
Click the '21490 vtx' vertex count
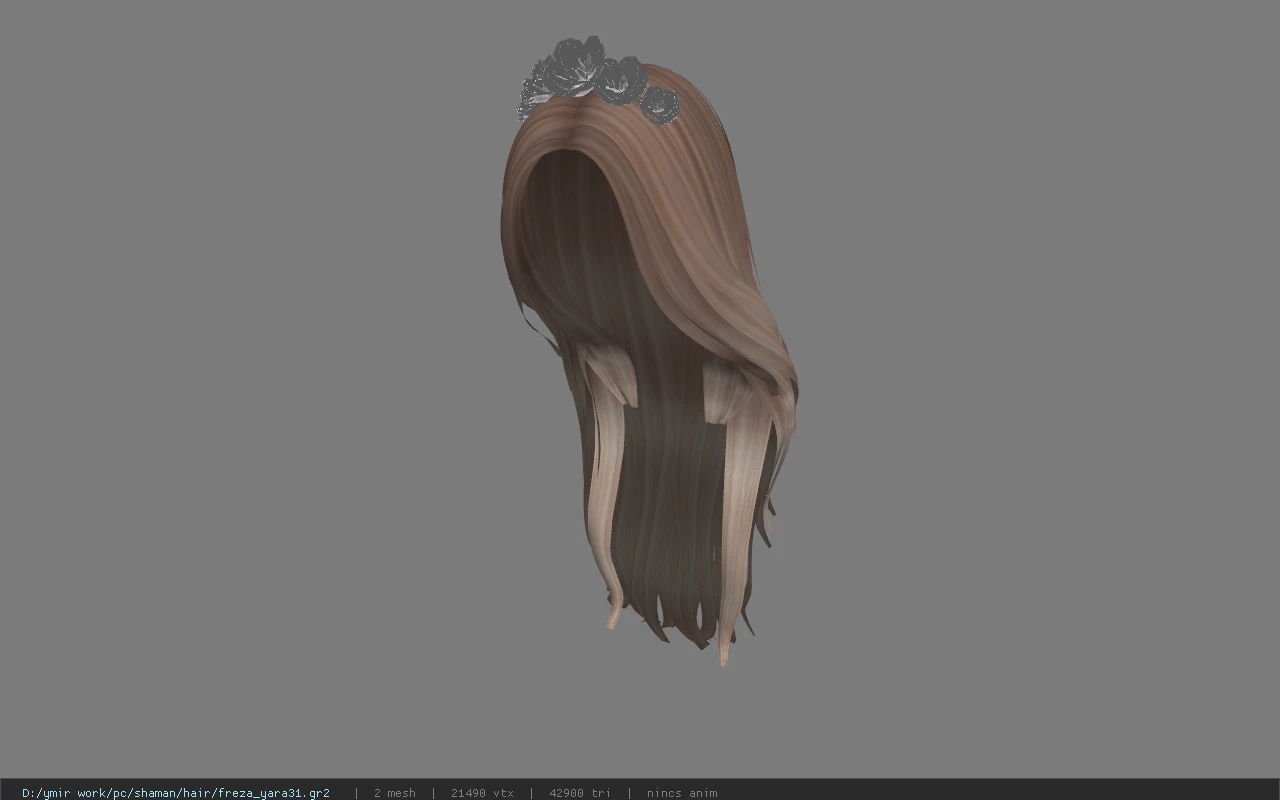coord(482,793)
